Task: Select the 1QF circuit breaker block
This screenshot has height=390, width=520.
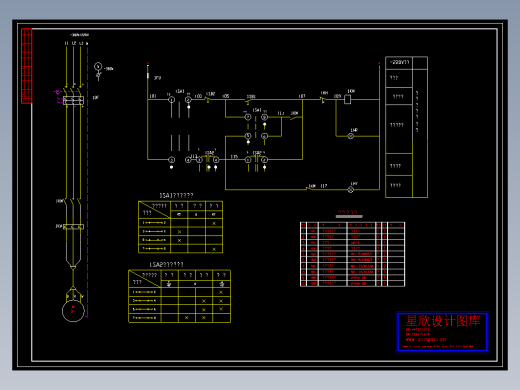Action: [73, 100]
